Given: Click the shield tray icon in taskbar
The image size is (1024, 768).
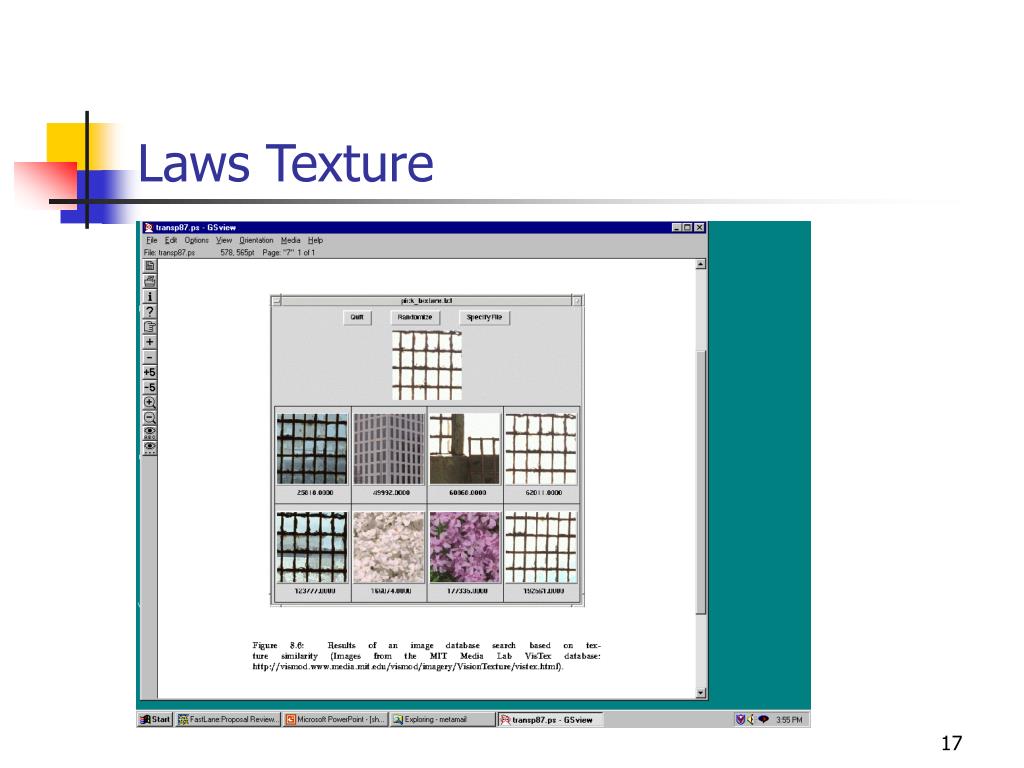Looking at the screenshot, I should click(x=740, y=719).
